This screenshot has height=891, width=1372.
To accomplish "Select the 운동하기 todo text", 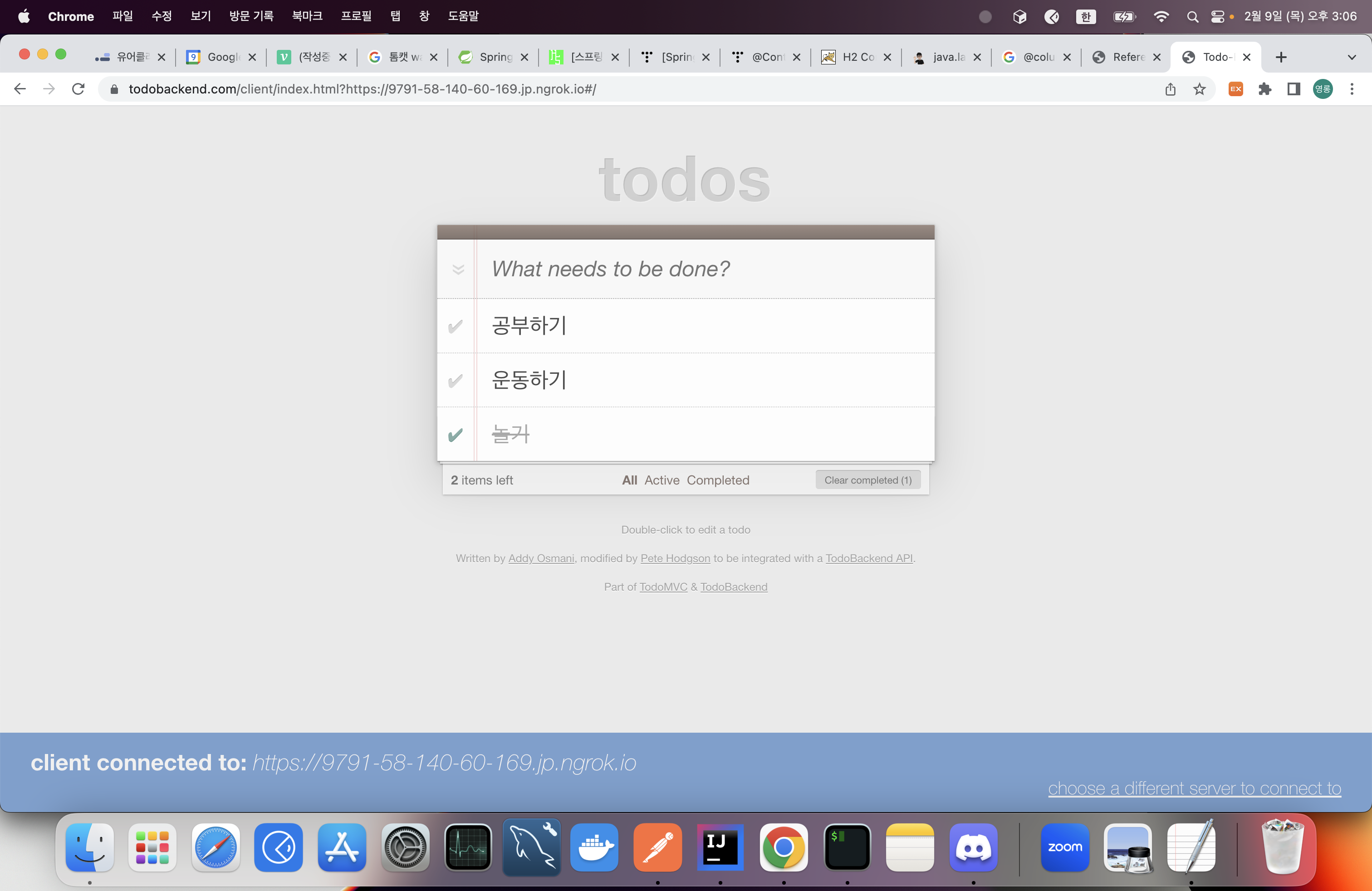I will pos(529,380).
